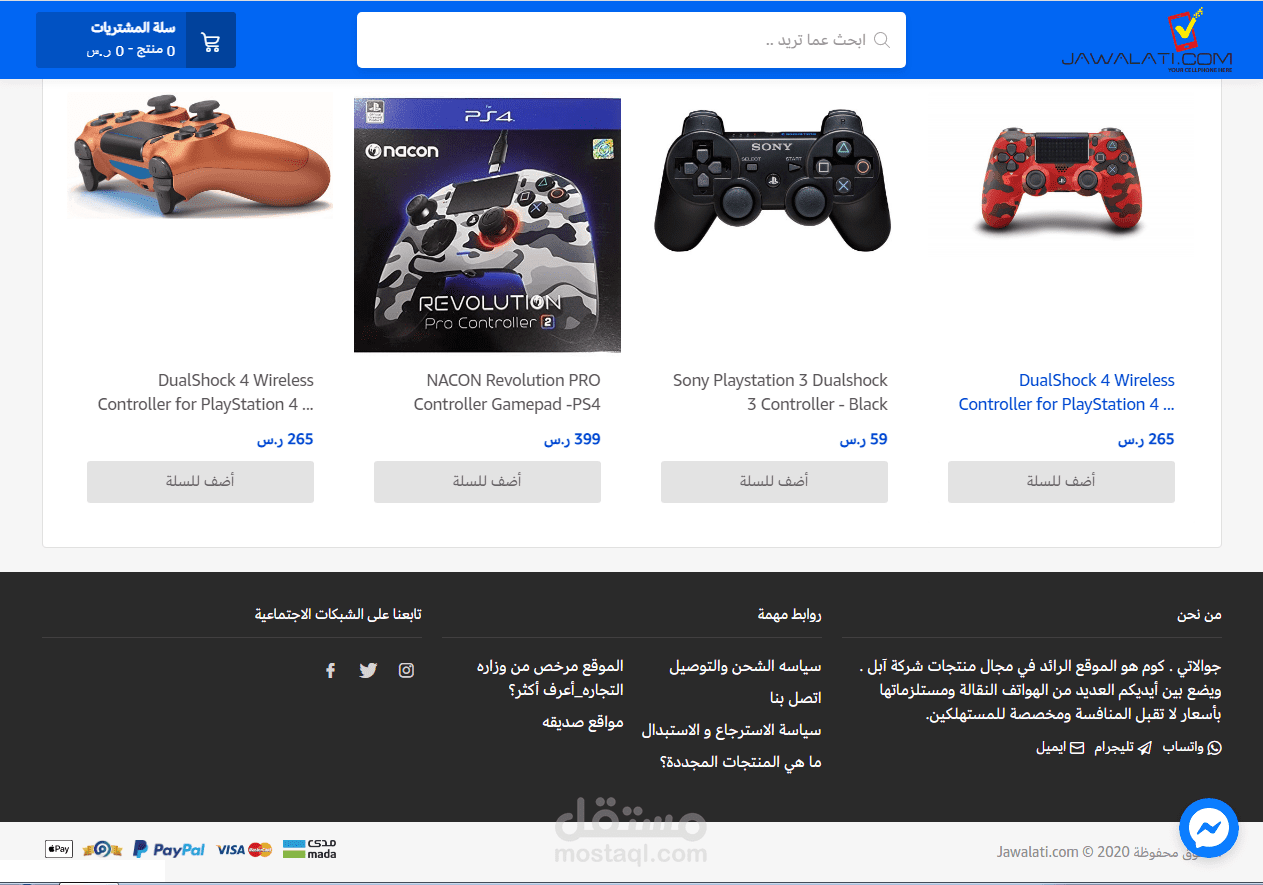Open اتصل بنا contact link
The image size is (1263, 885).
[796, 698]
